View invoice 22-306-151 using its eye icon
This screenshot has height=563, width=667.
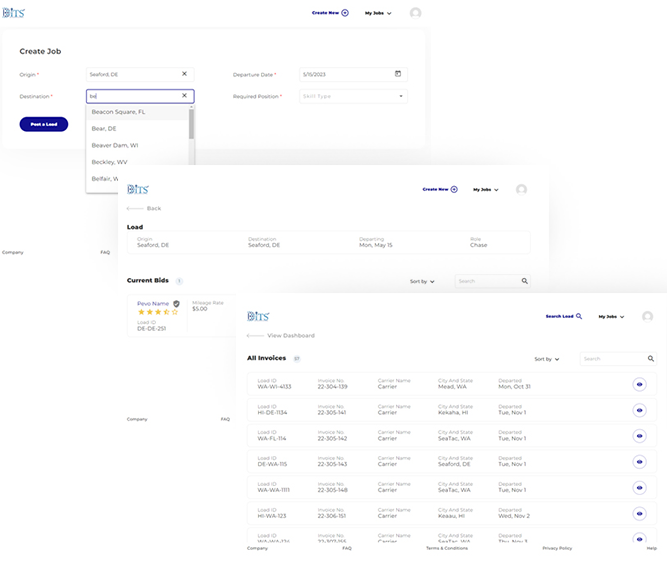(639, 513)
